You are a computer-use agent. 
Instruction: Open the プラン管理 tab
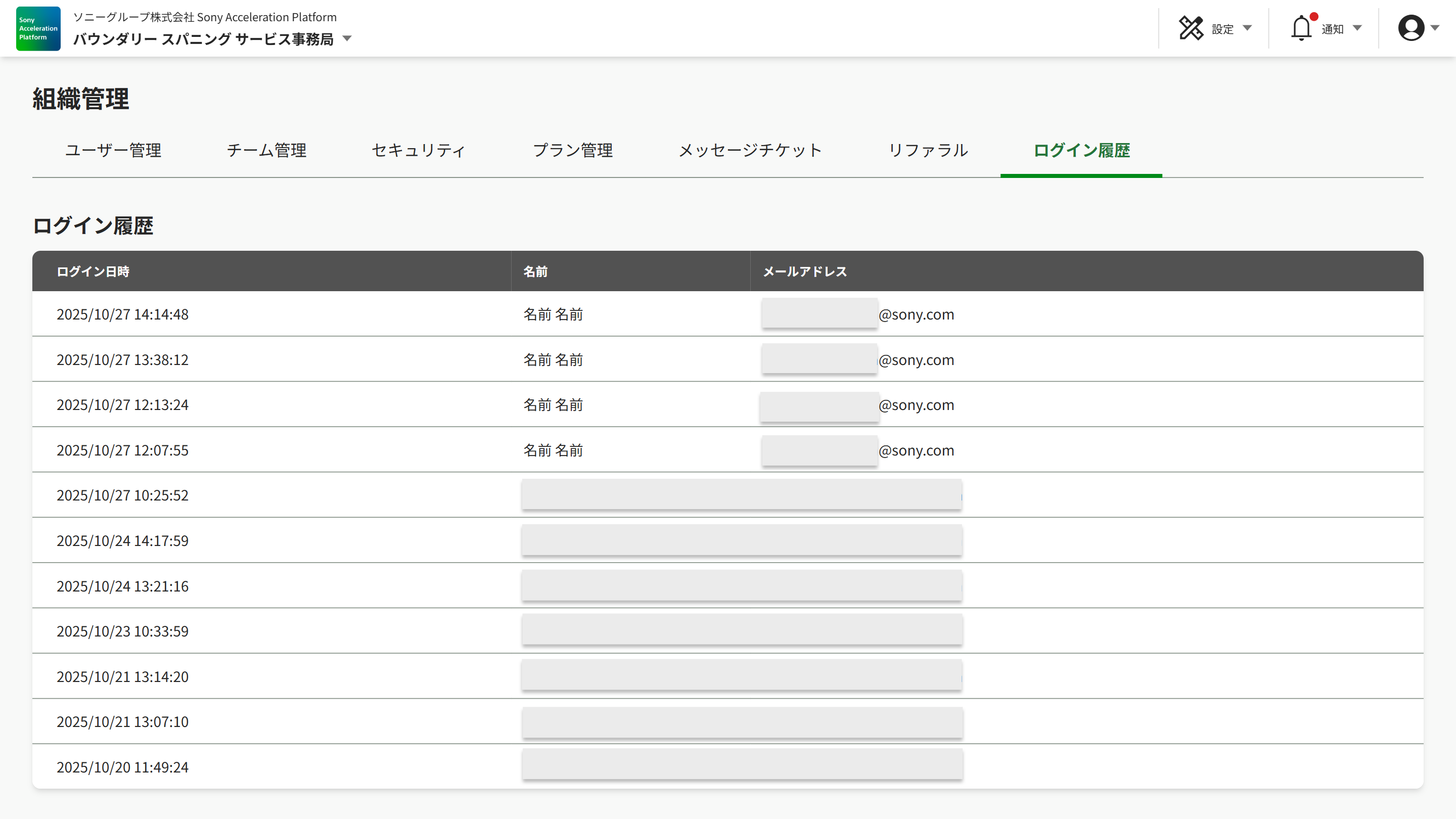coord(573,150)
